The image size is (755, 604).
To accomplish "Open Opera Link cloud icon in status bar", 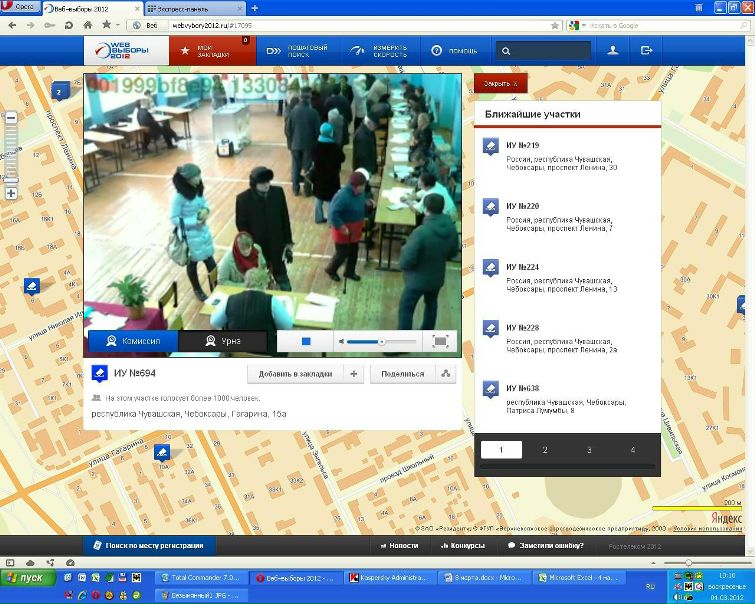I will [x=30, y=563].
